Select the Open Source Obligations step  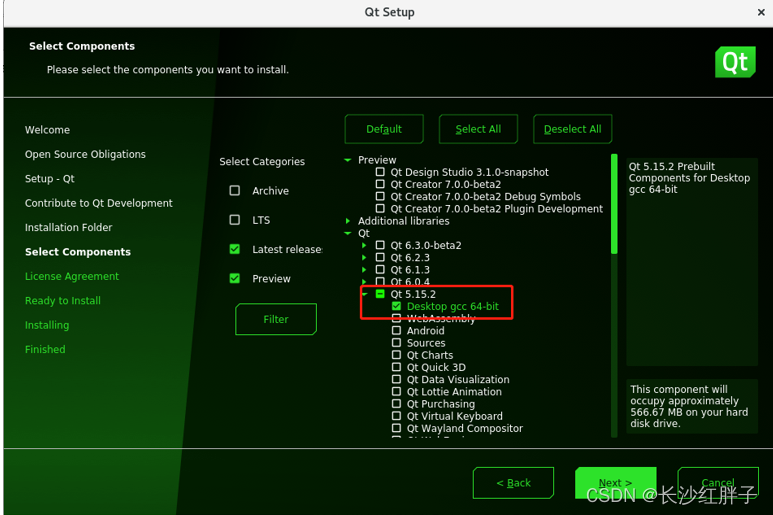(x=85, y=154)
